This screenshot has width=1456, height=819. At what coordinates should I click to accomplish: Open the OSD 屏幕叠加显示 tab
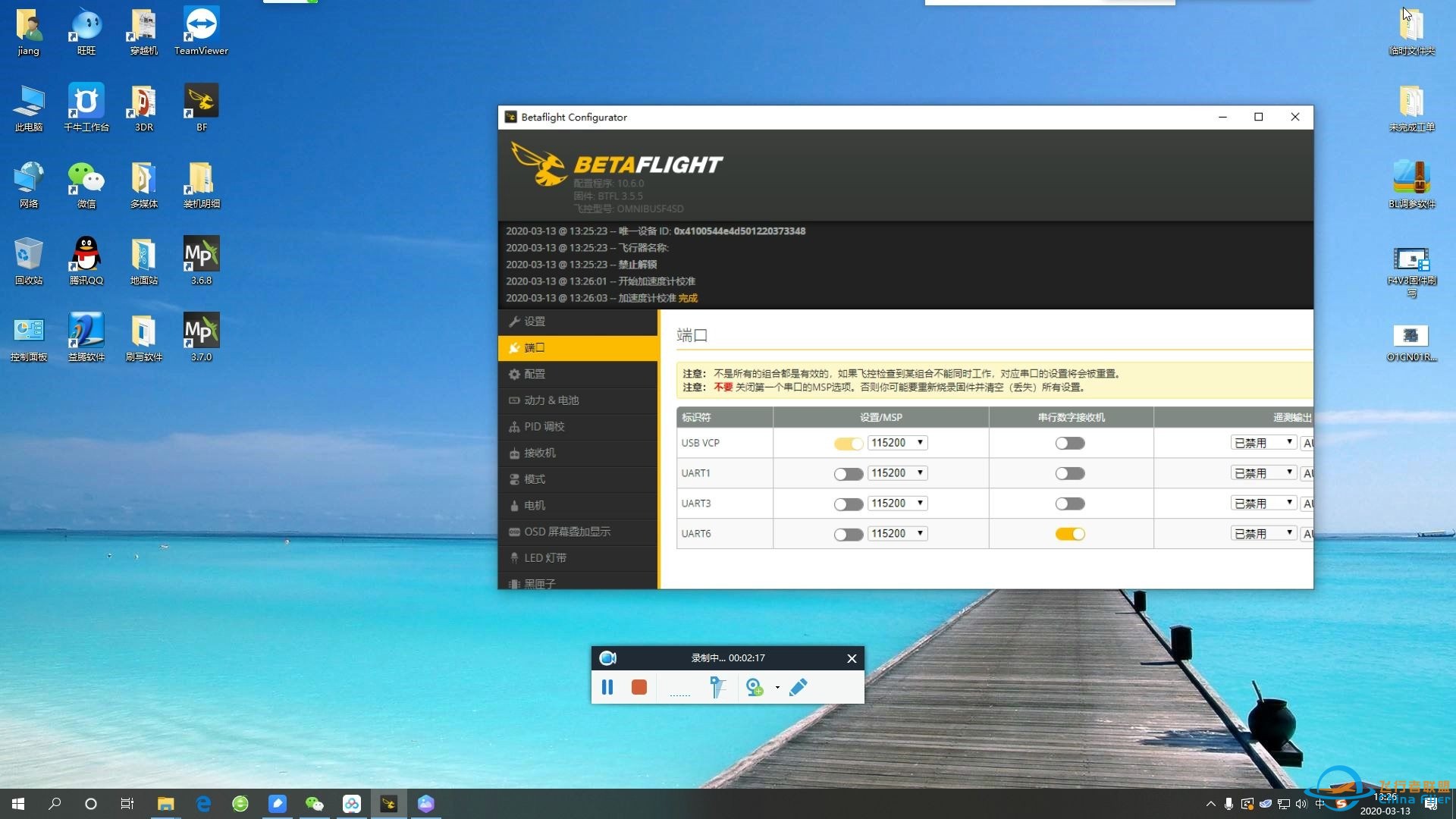pyautogui.click(x=578, y=532)
